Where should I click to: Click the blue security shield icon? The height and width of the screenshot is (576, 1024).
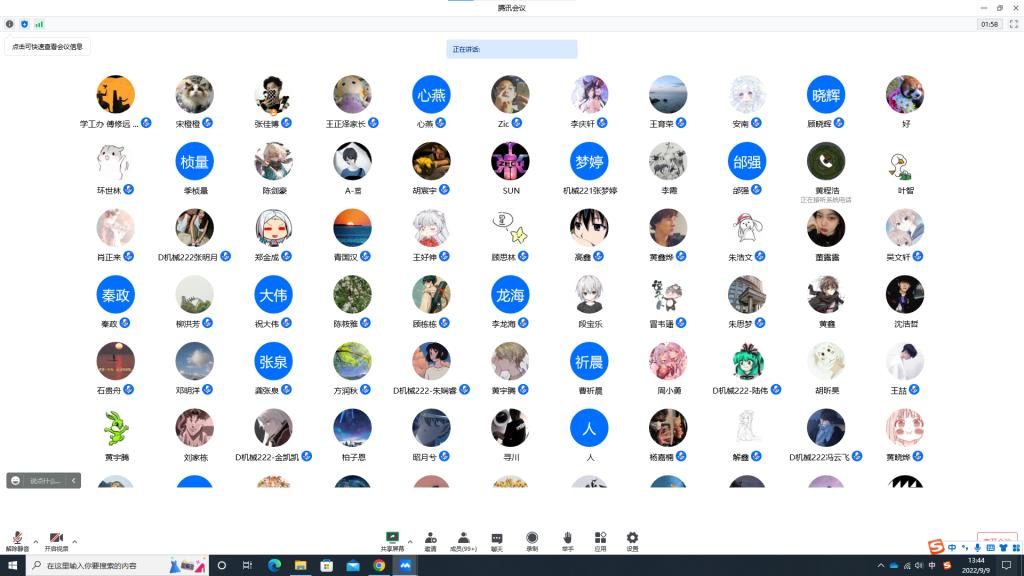coord(24,23)
